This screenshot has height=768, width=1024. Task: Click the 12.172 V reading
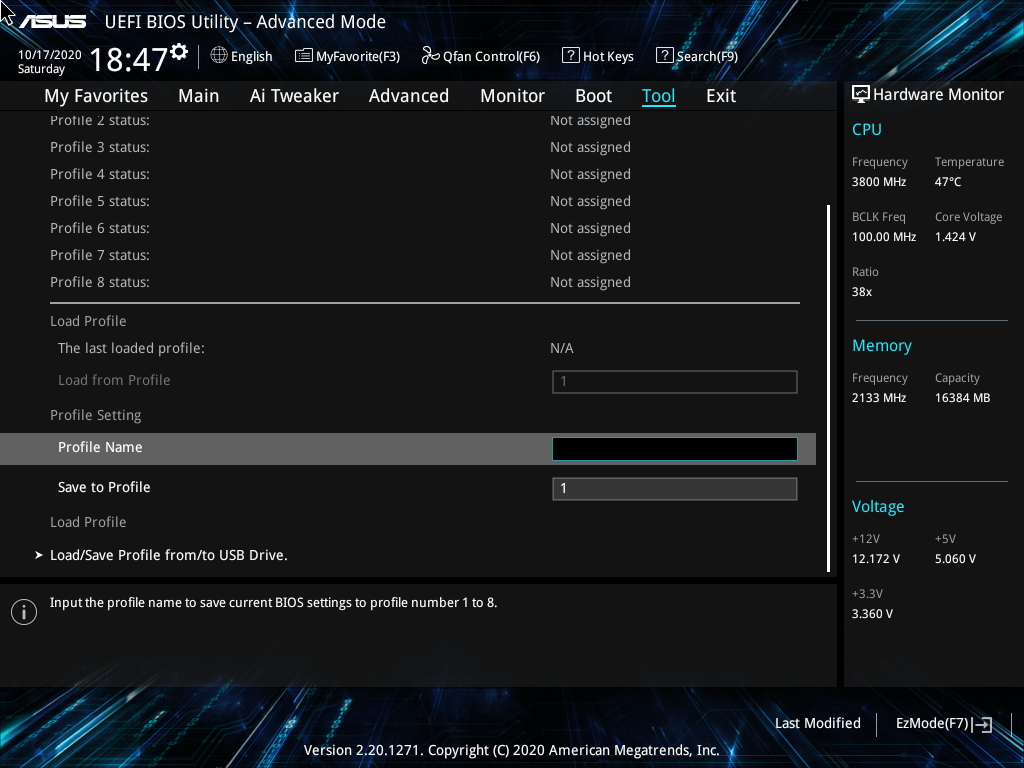pyautogui.click(x=876, y=559)
